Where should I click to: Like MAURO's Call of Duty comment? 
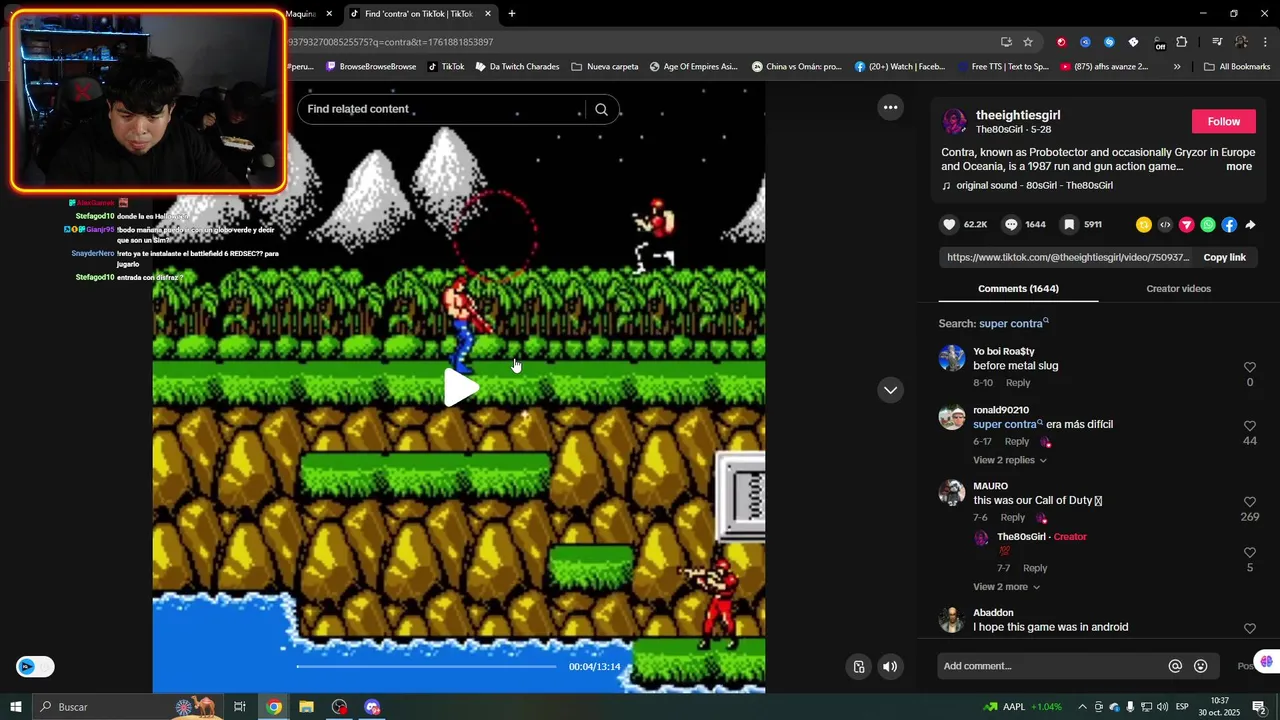[1250, 502]
